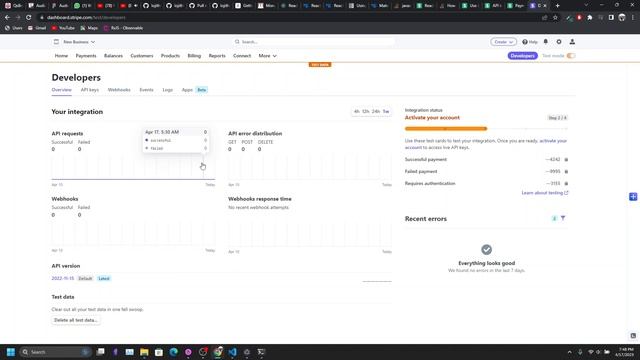Open browser extensions puzzle icon
This screenshot has height=360, width=640.
[x=590, y=18]
